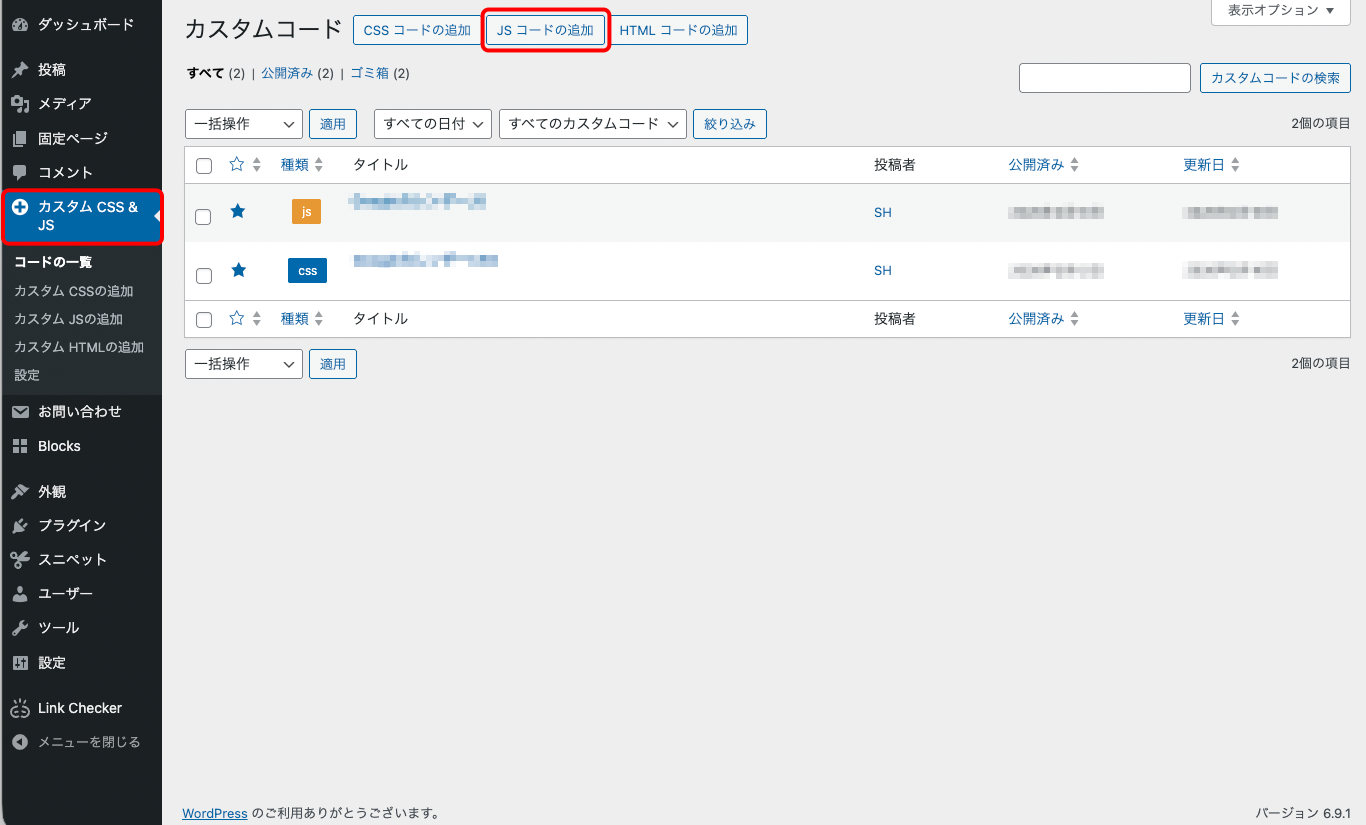Click the JS コードの追加 button
Viewport: 1366px width, 825px height.
pos(545,30)
